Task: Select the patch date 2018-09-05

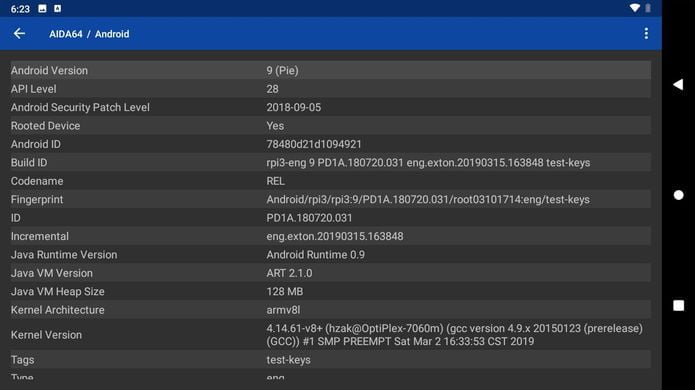Action: 293,107
